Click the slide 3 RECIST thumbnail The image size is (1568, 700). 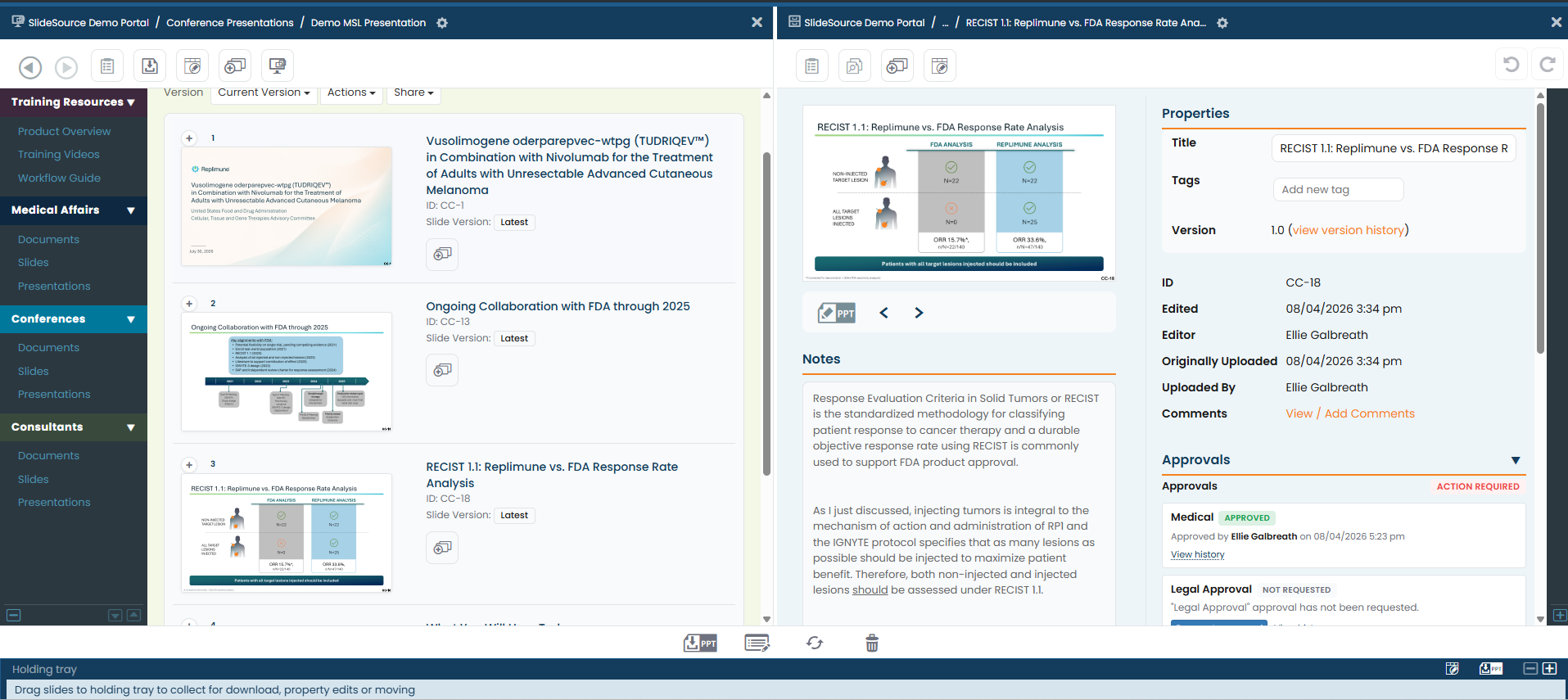pos(287,533)
